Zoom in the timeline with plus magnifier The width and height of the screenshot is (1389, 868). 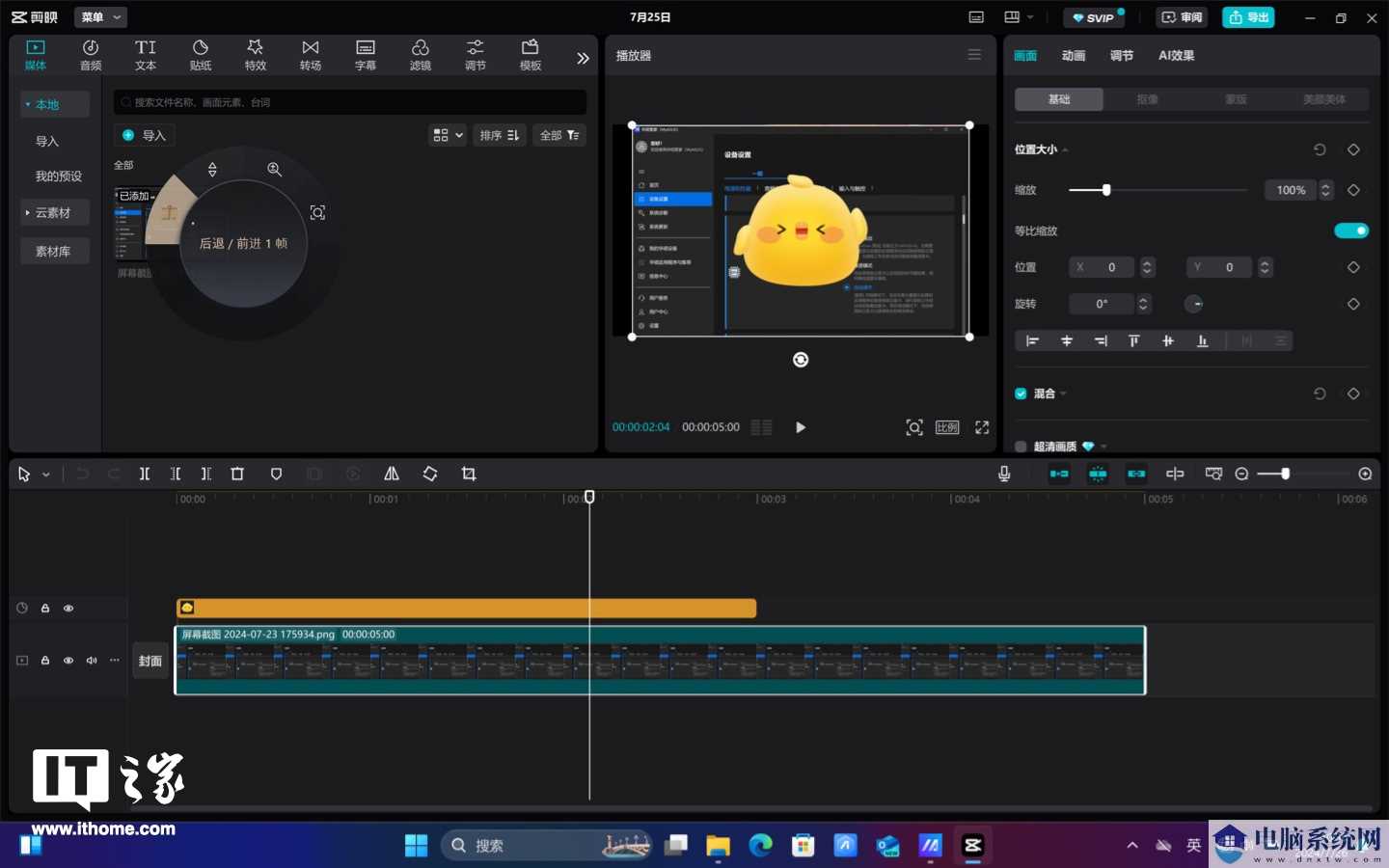[x=1365, y=474]
